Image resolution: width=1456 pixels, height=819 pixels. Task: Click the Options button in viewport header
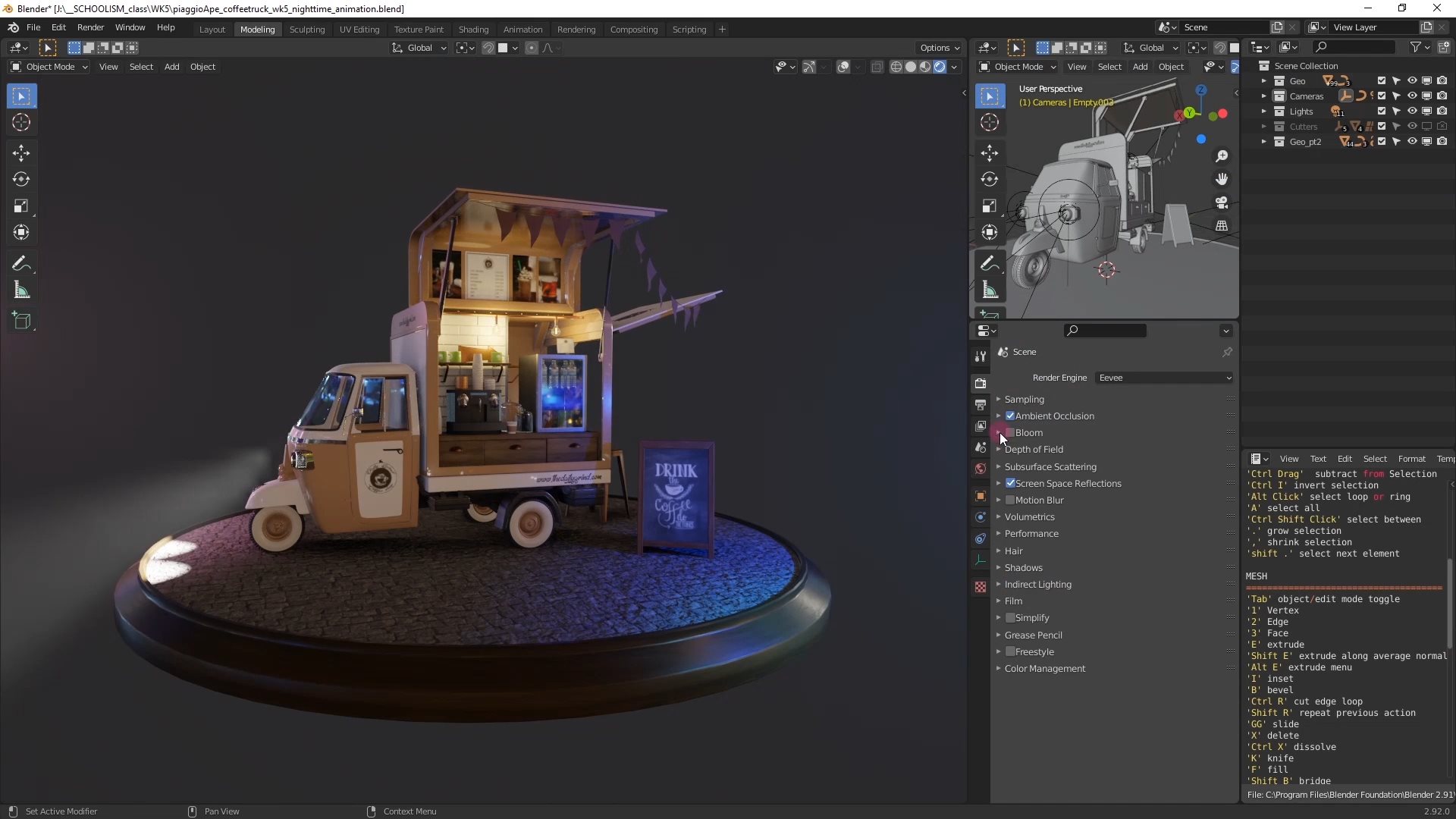(x=939, y=47)
